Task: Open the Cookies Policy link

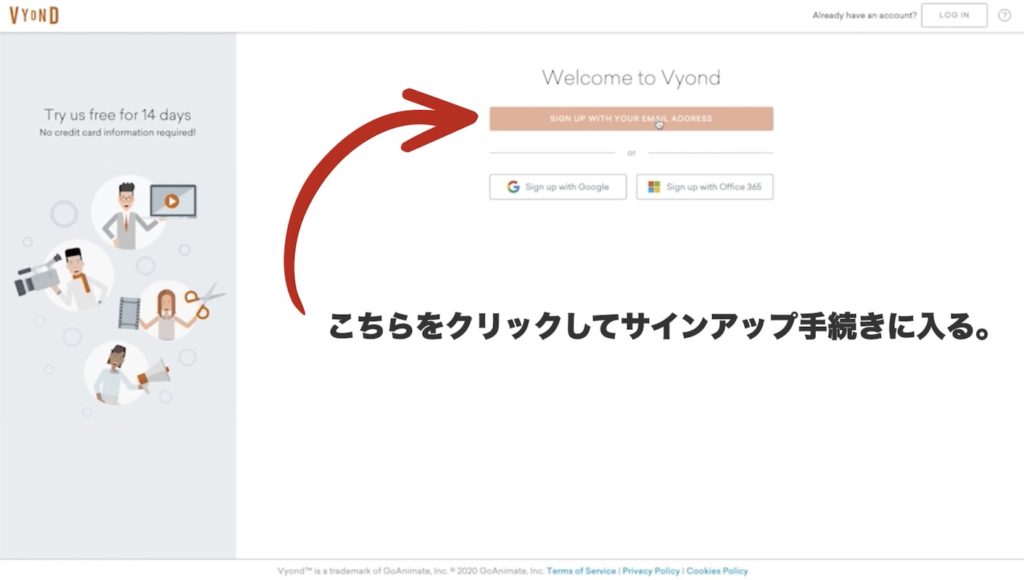Action: pos(717,571)
